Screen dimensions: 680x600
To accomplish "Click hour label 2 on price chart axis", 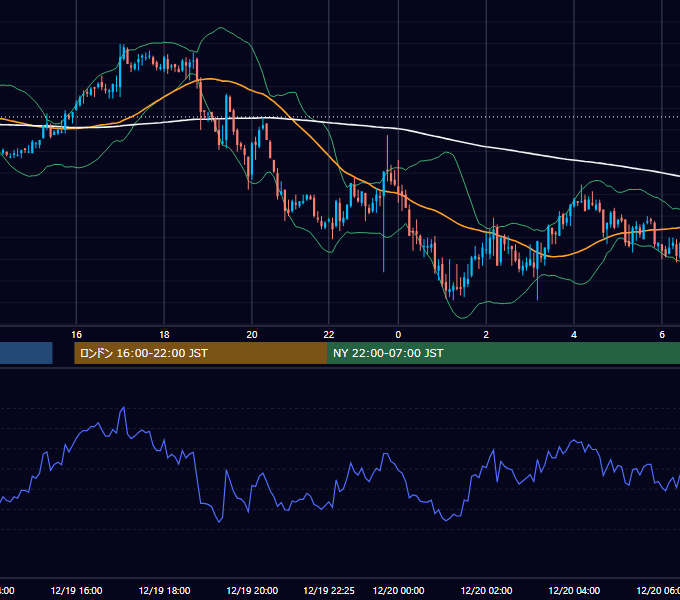I will [x=486, y=335].
